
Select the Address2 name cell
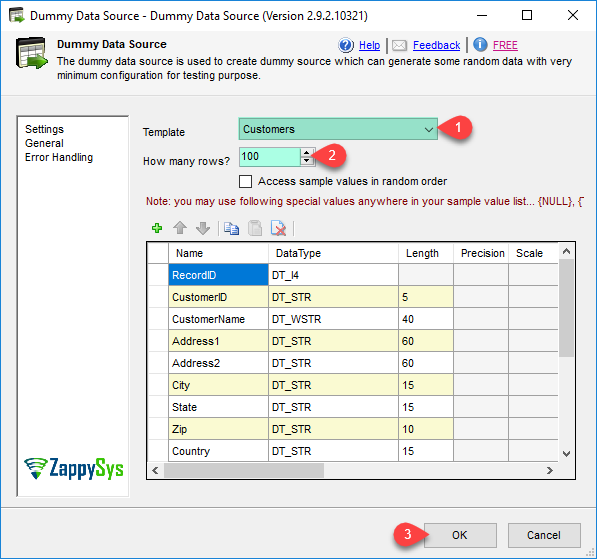[x=218, y=363]
